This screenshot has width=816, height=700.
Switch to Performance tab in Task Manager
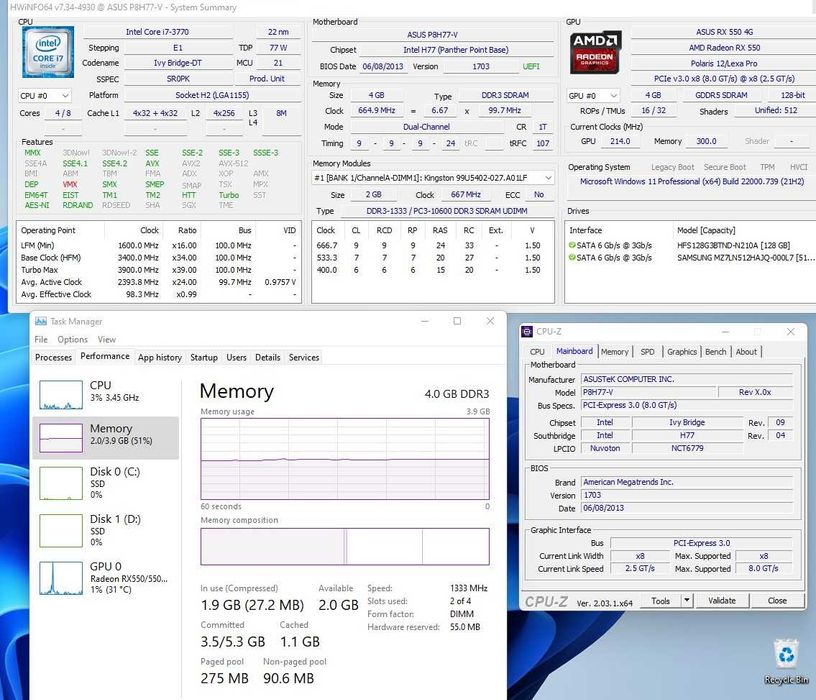tap(105, 356)
